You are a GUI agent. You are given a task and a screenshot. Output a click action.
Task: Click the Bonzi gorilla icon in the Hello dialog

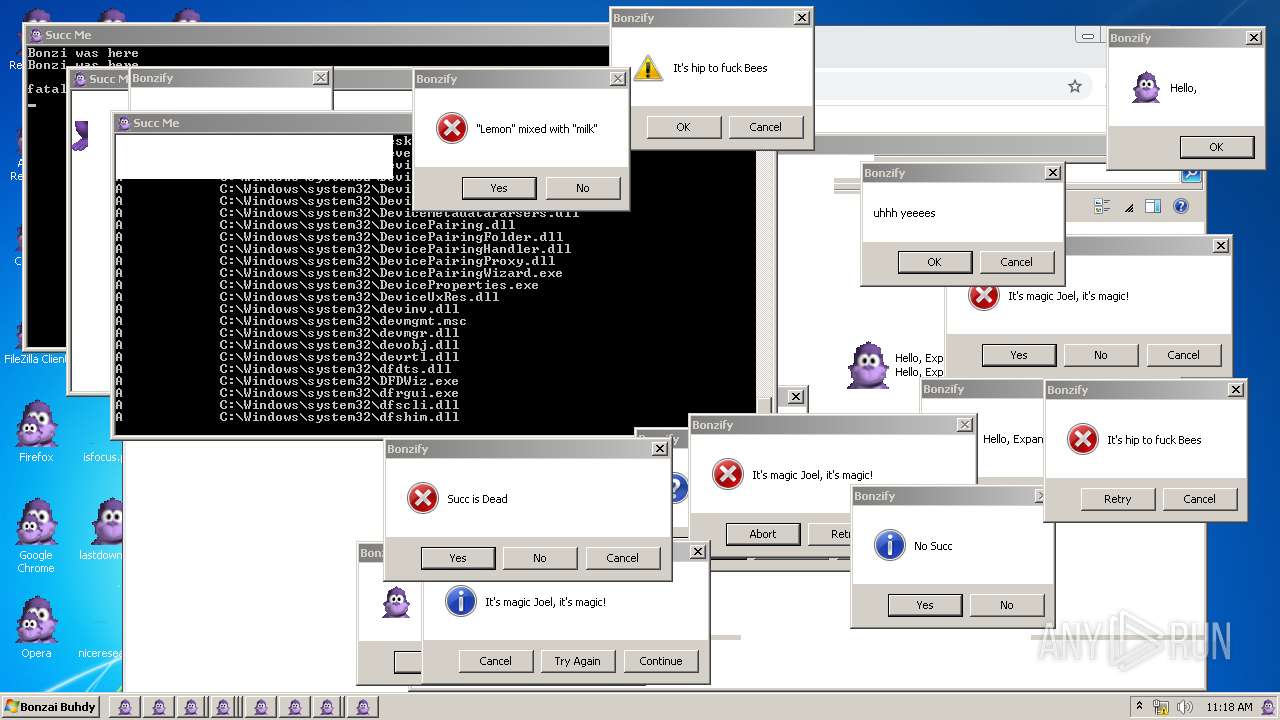1146,88
